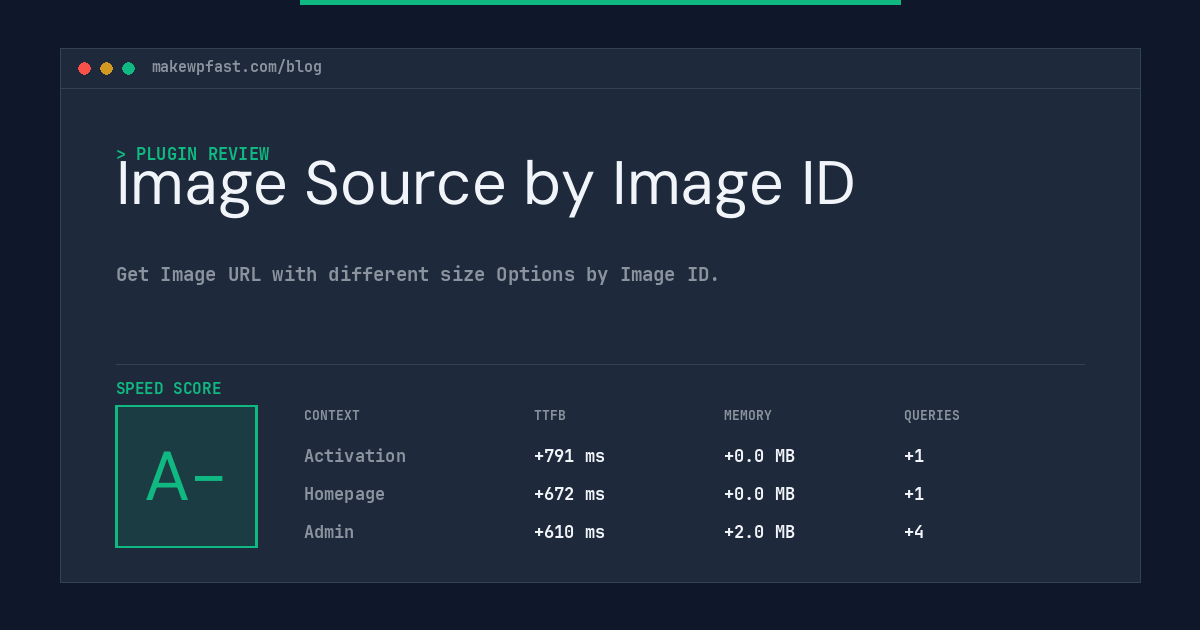Click the description about Image URL sizes
Screen dimensions: 1200x630
coord(418,274)
